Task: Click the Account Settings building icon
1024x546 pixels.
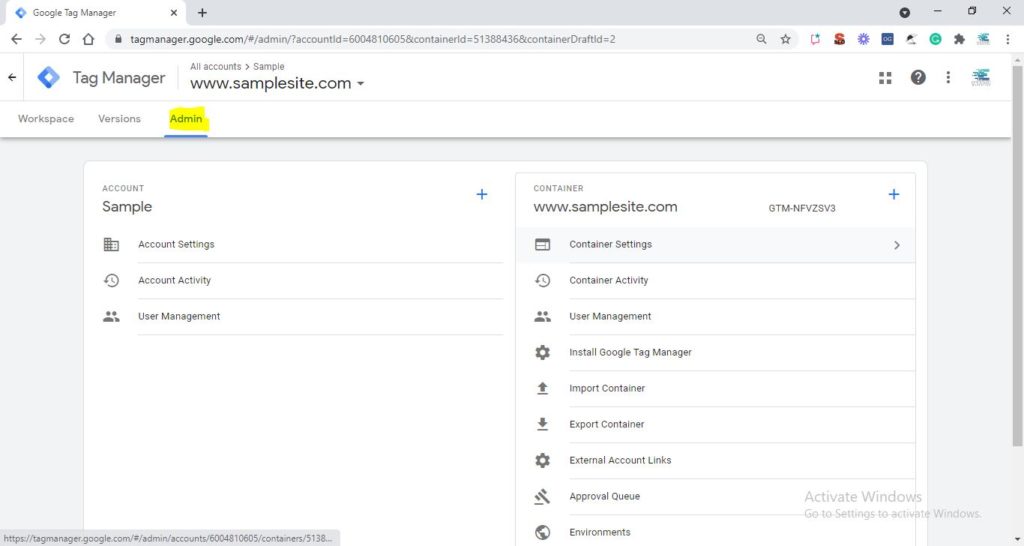Action: pyautogui.click(x=112, y=244)
